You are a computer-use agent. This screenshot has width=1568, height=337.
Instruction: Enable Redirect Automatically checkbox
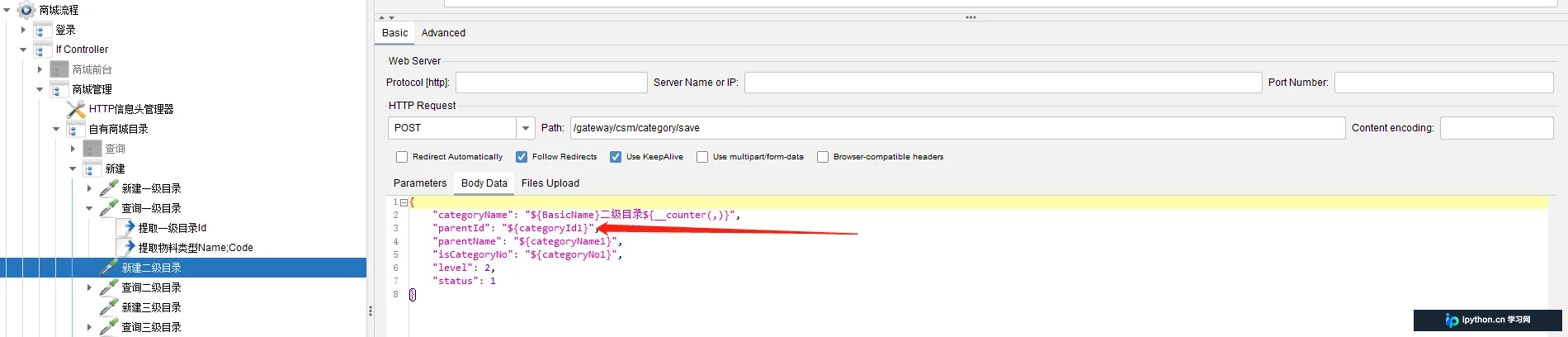coord(402,157)
